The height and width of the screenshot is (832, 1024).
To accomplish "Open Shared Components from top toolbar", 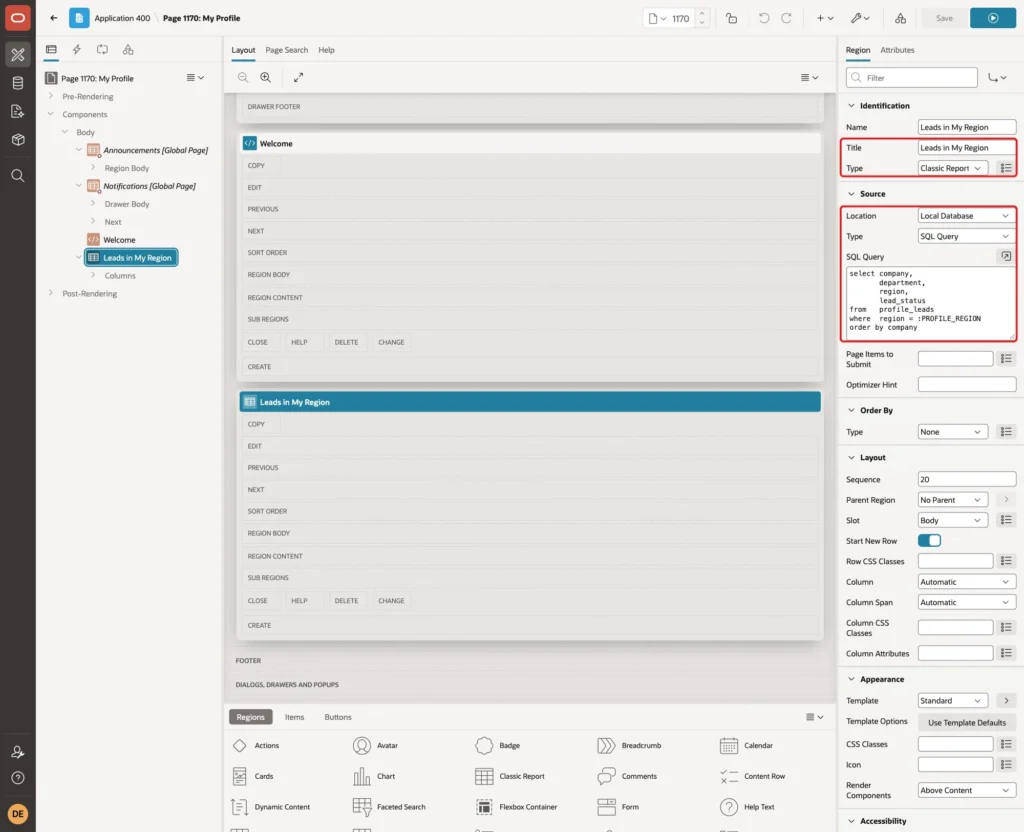I will [x=901, y=18].
